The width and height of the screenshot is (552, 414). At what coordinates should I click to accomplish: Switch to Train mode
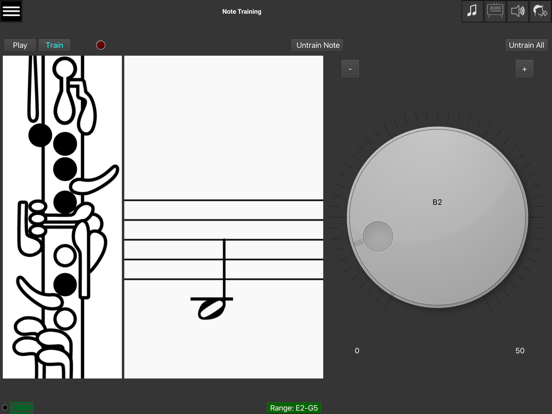click(54, 45)
